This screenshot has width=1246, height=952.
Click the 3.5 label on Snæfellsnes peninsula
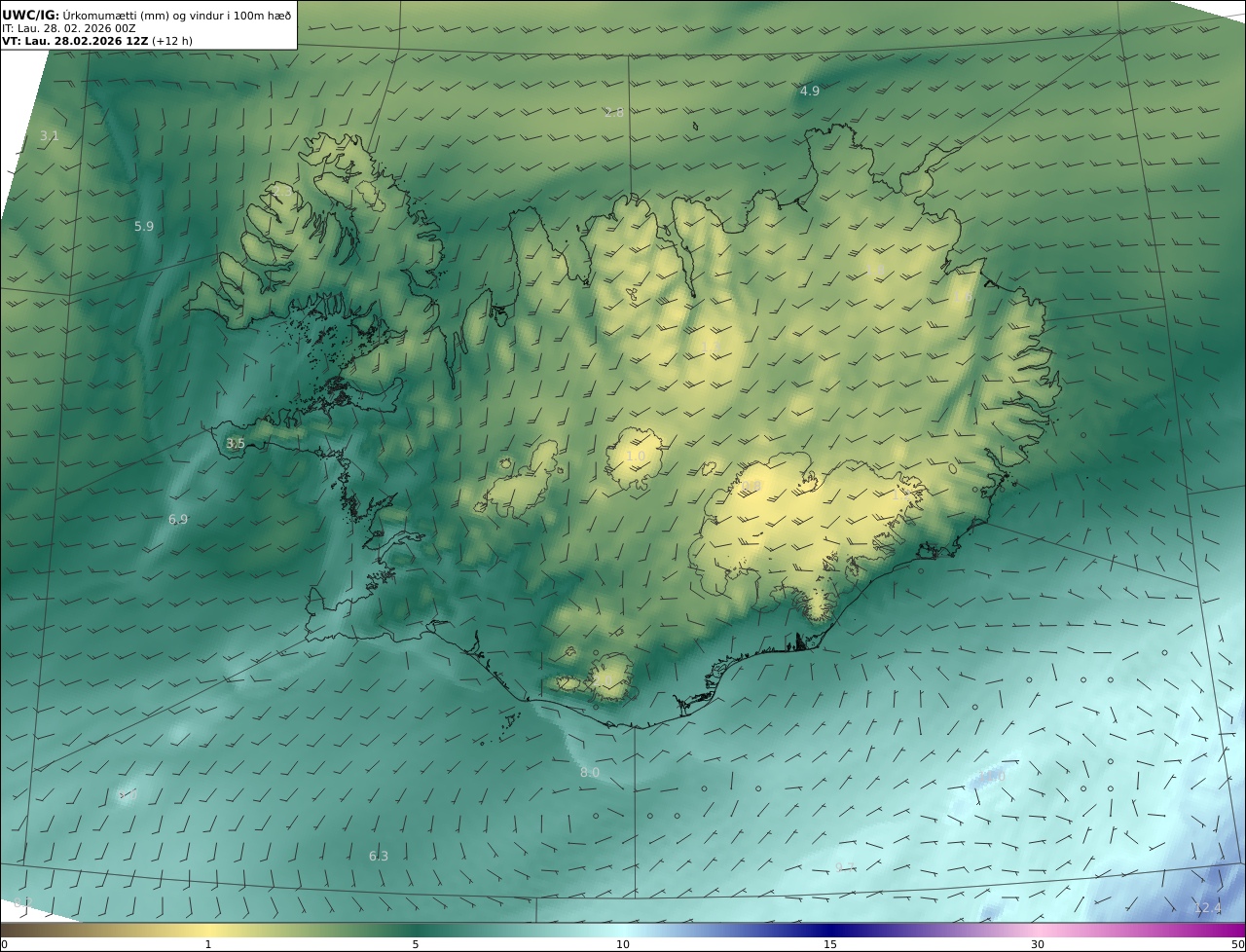(x=236, y=444)
